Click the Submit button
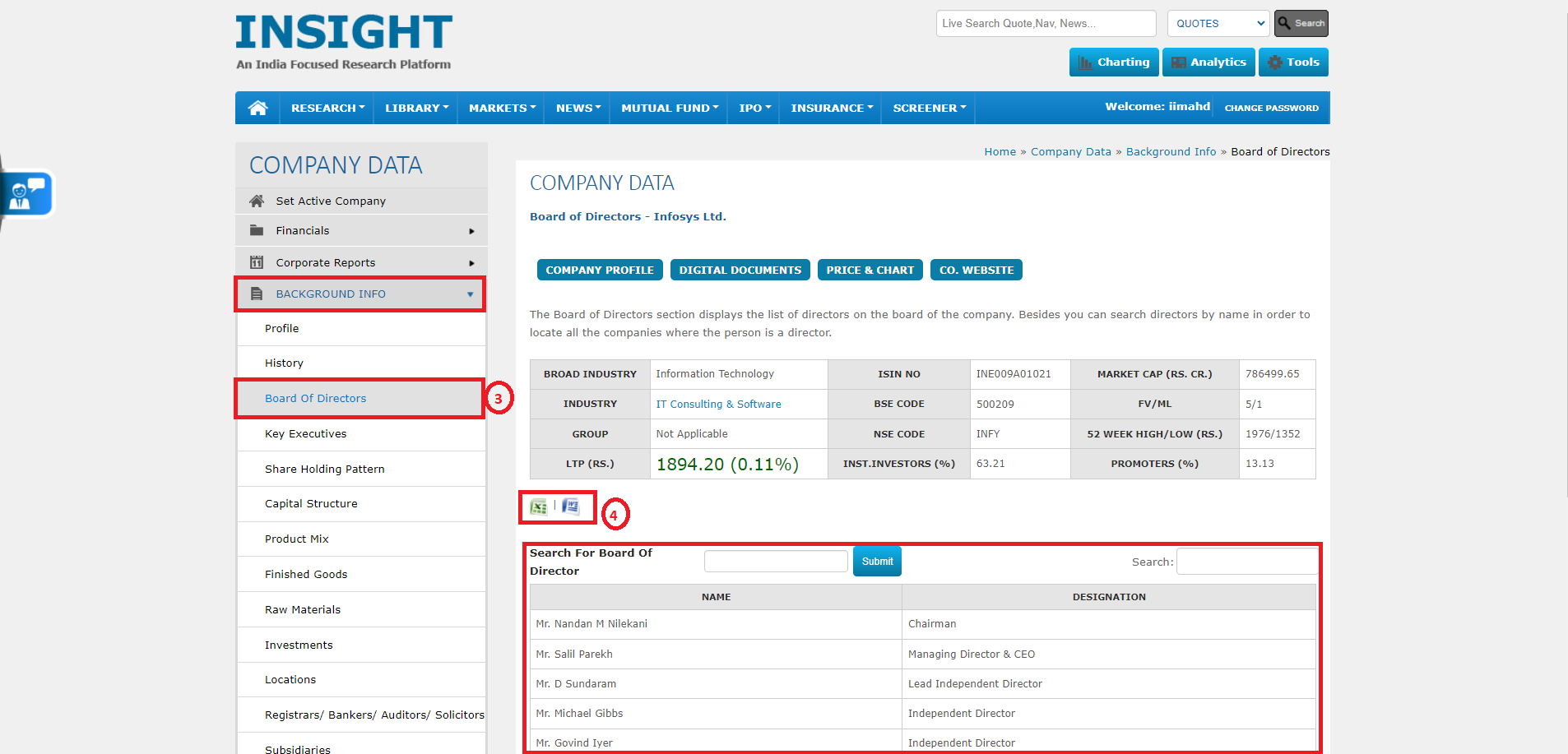The image size is (1568, 754). pos(877,562)
